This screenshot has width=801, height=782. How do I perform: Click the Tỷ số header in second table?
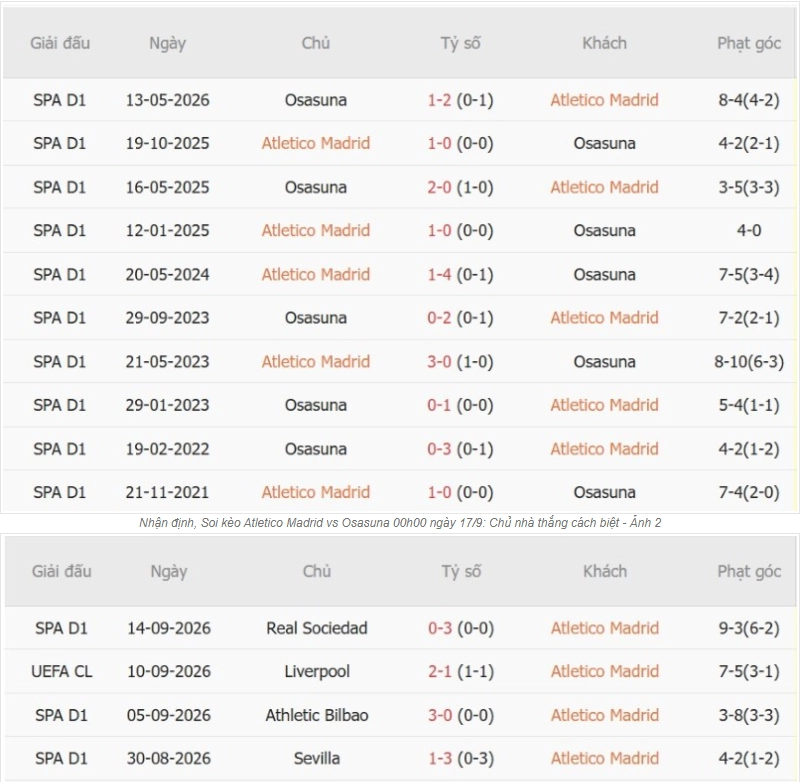tap(461, 571)
